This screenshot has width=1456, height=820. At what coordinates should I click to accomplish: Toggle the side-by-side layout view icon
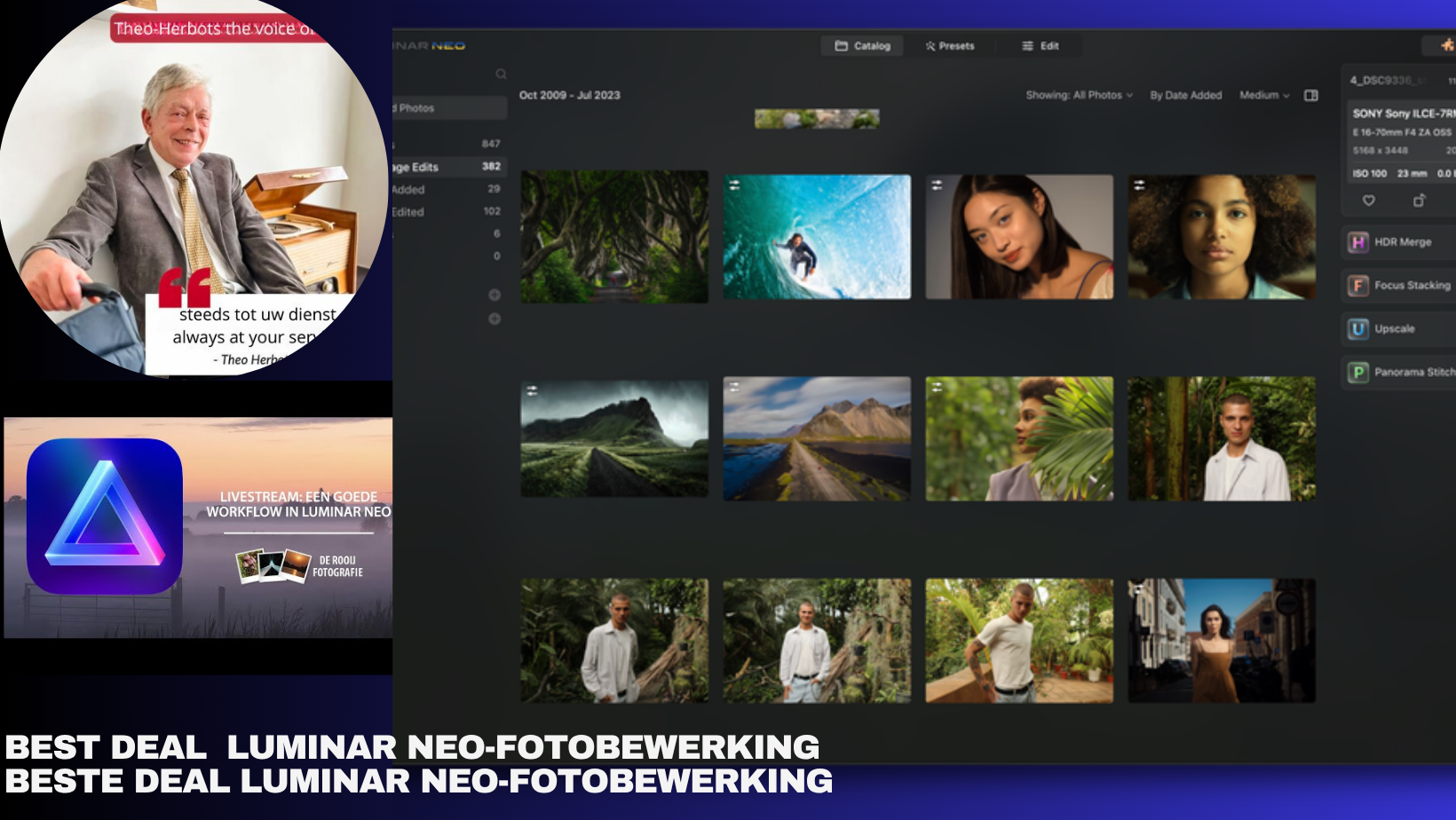pos(1311,95)
